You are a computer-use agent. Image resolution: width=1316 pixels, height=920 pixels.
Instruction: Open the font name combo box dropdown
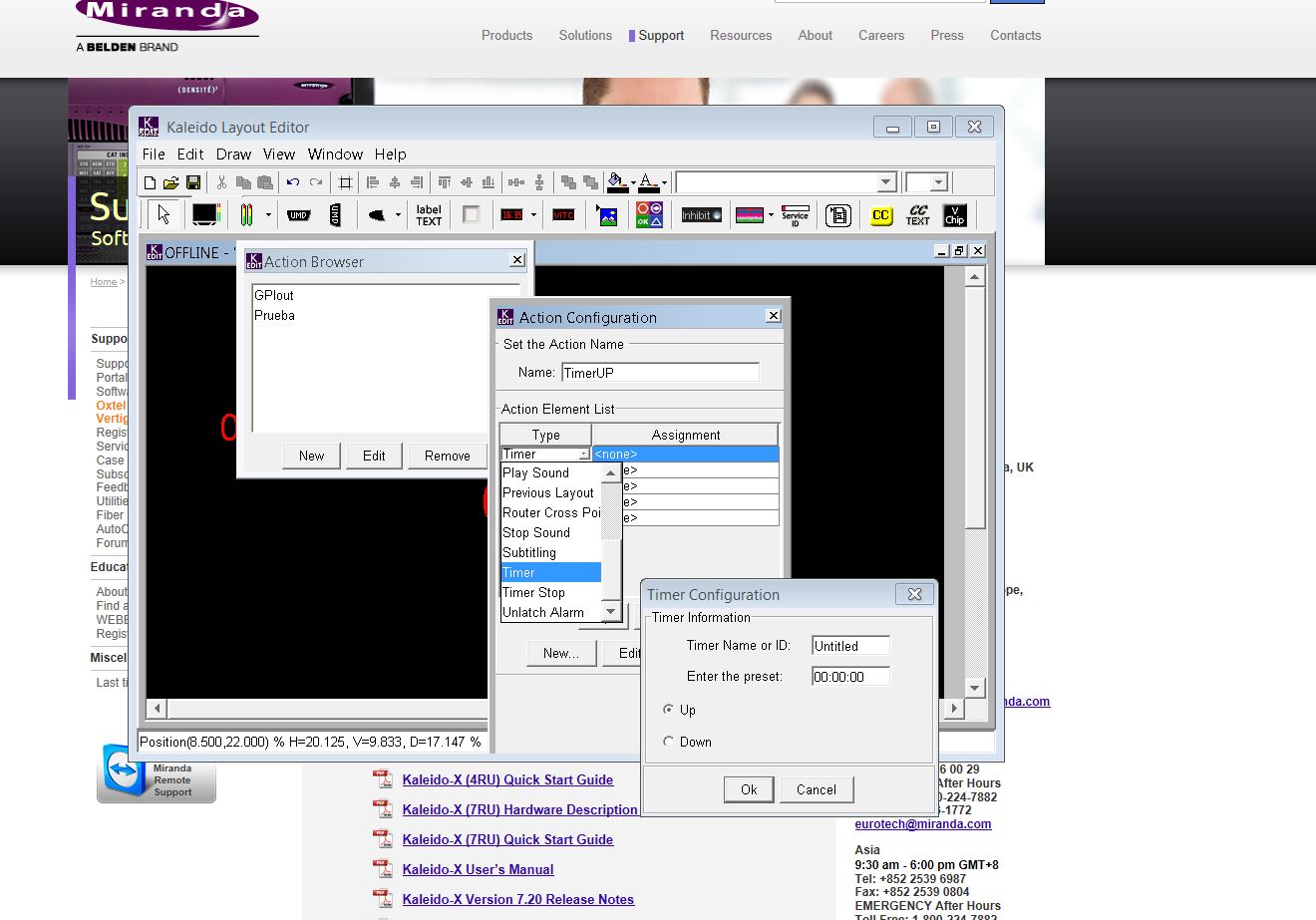pos(886,182)
